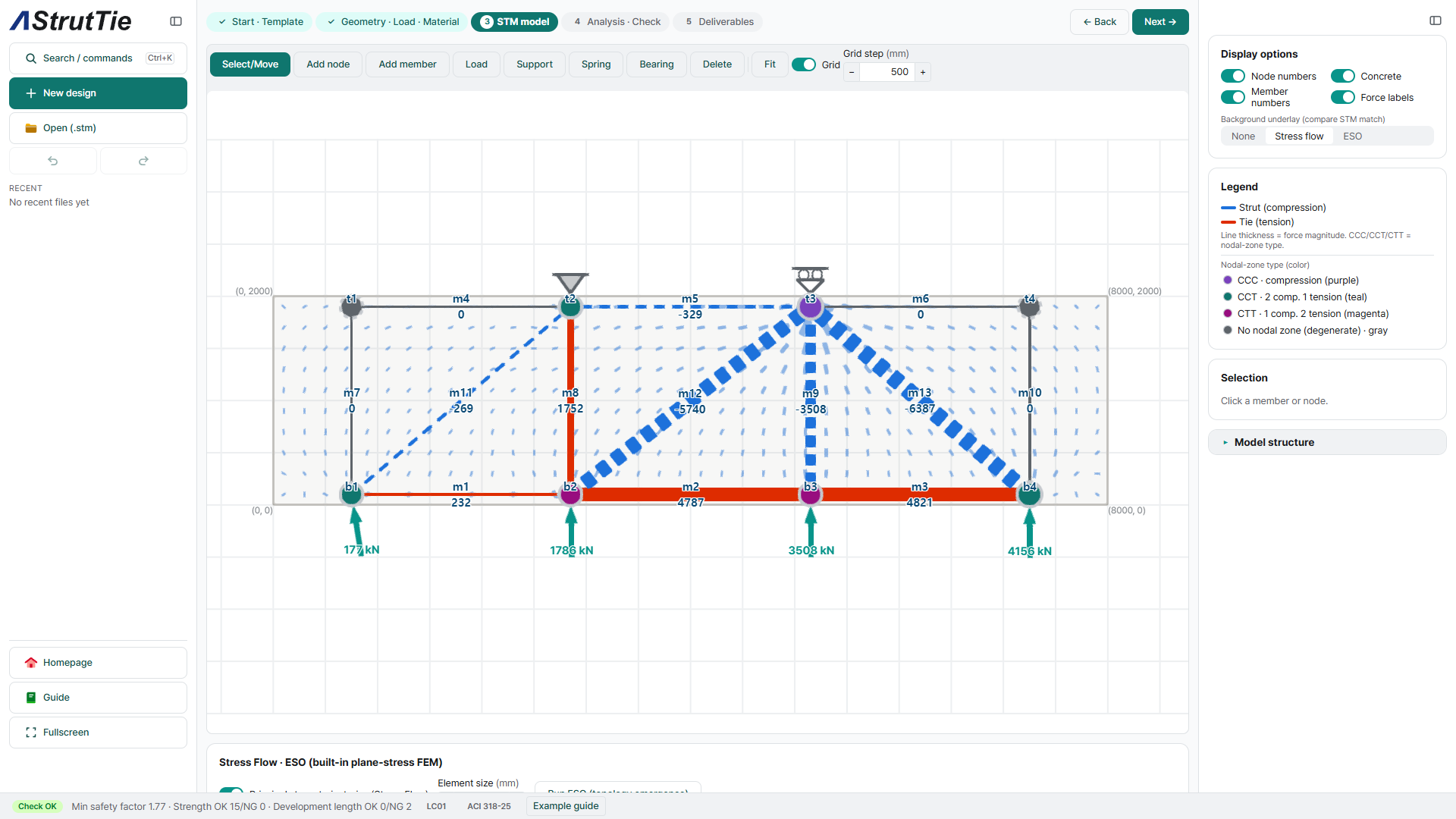Click the grid step value field
Viewport: 1456px width, 819px height.
coord(887,72)
